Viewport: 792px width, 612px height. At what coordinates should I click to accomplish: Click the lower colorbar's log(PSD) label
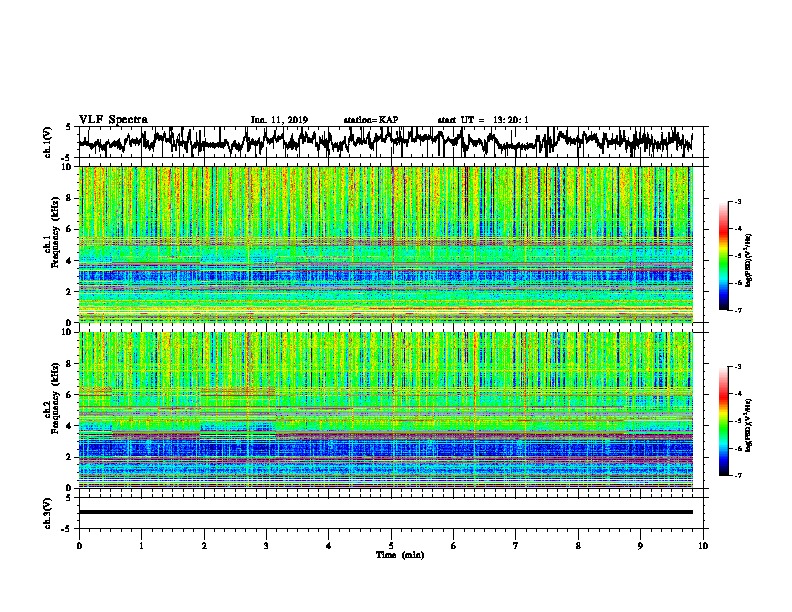click(x=749, y=425)
